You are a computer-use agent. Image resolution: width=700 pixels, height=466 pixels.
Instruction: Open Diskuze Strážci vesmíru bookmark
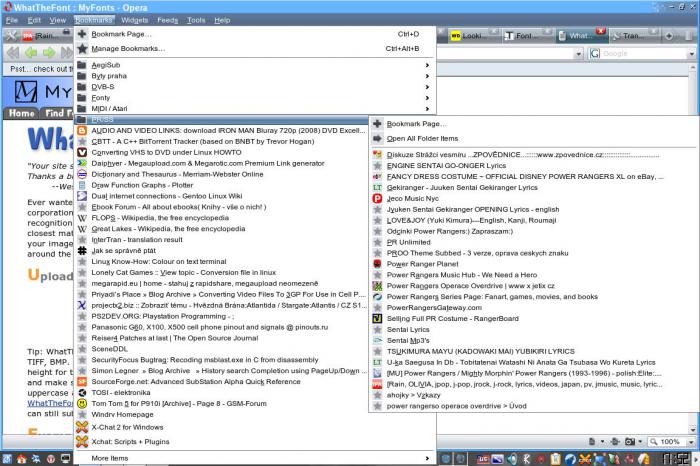point(533,154)
